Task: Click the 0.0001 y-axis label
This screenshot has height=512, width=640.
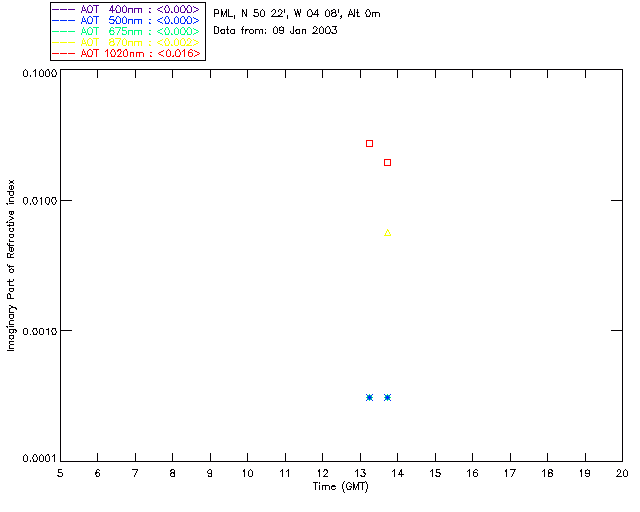Action: click(40, 459)
